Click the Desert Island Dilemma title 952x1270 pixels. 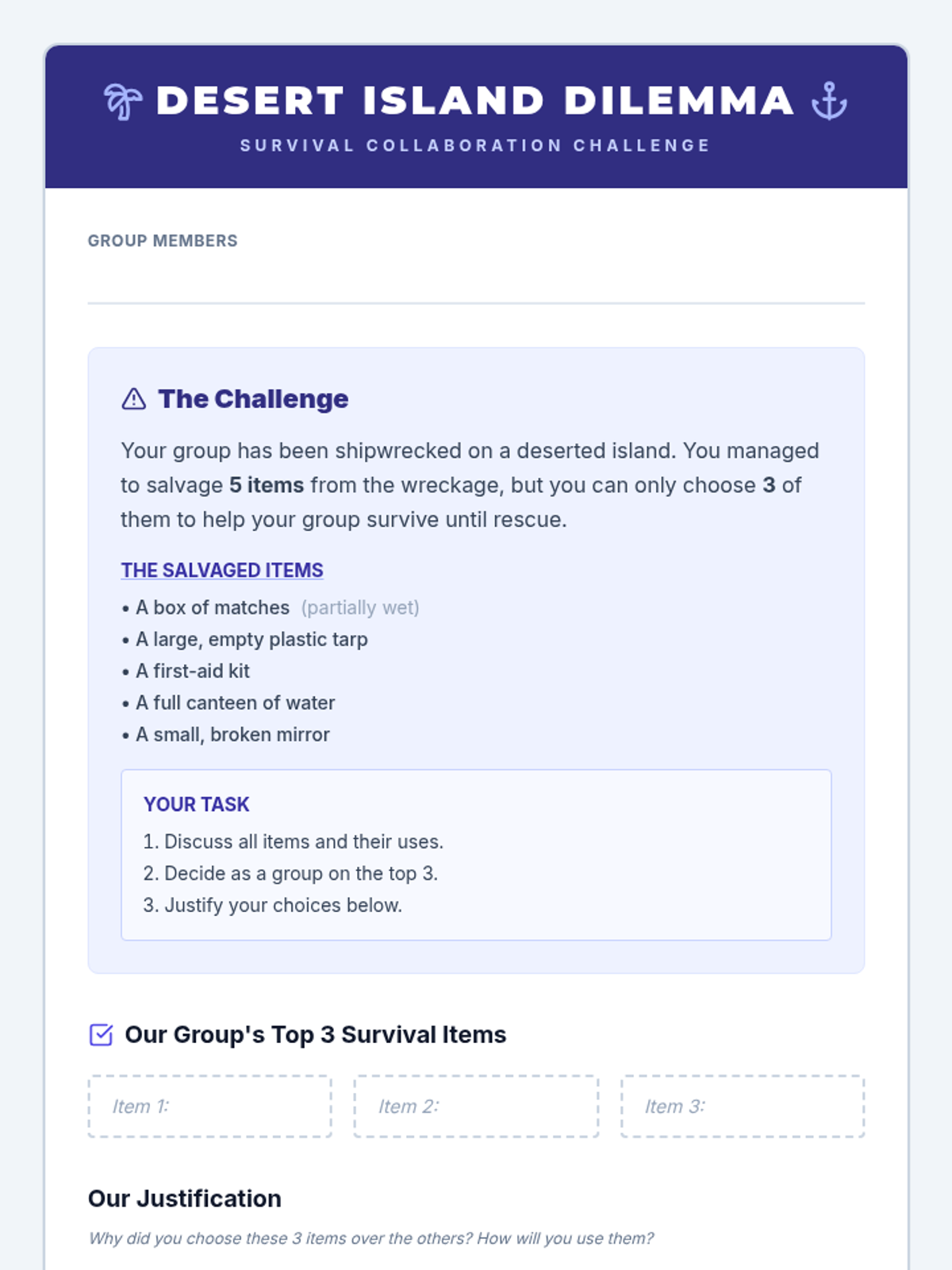pyautogui.click(x=475, y=101)
